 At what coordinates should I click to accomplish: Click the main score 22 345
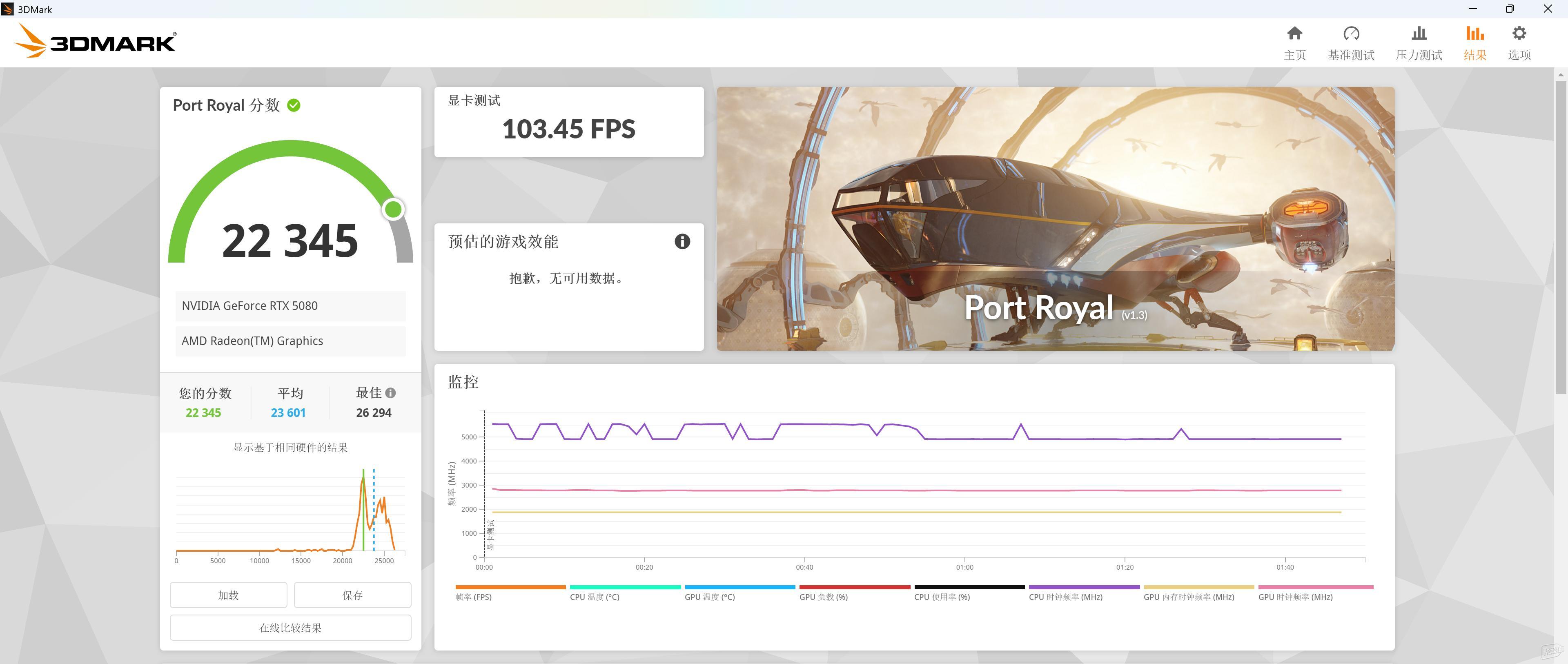290,241
